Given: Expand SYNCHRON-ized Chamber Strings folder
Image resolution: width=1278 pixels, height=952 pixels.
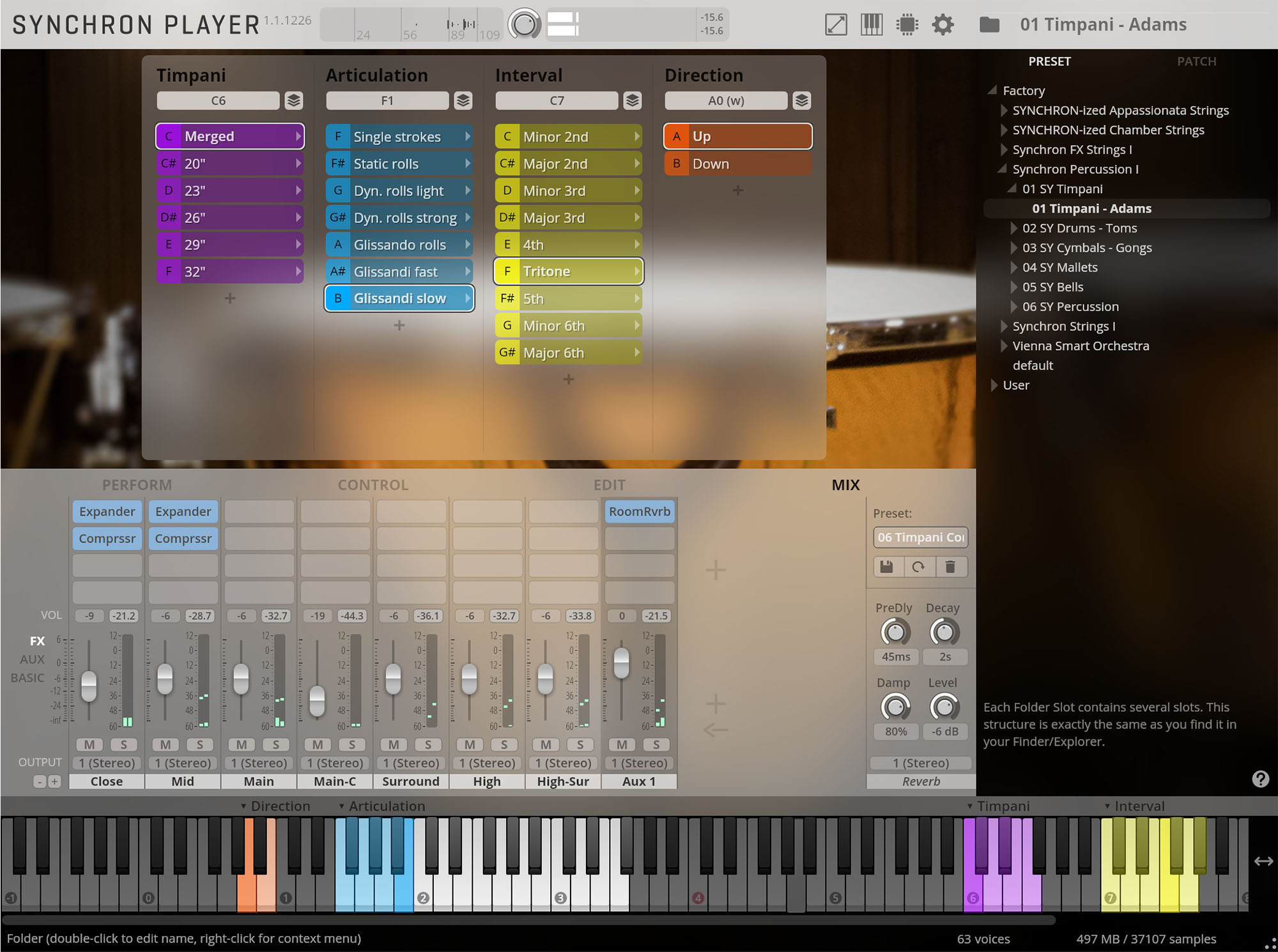Looking at the screenshot, I should (x=1005, y=130).
